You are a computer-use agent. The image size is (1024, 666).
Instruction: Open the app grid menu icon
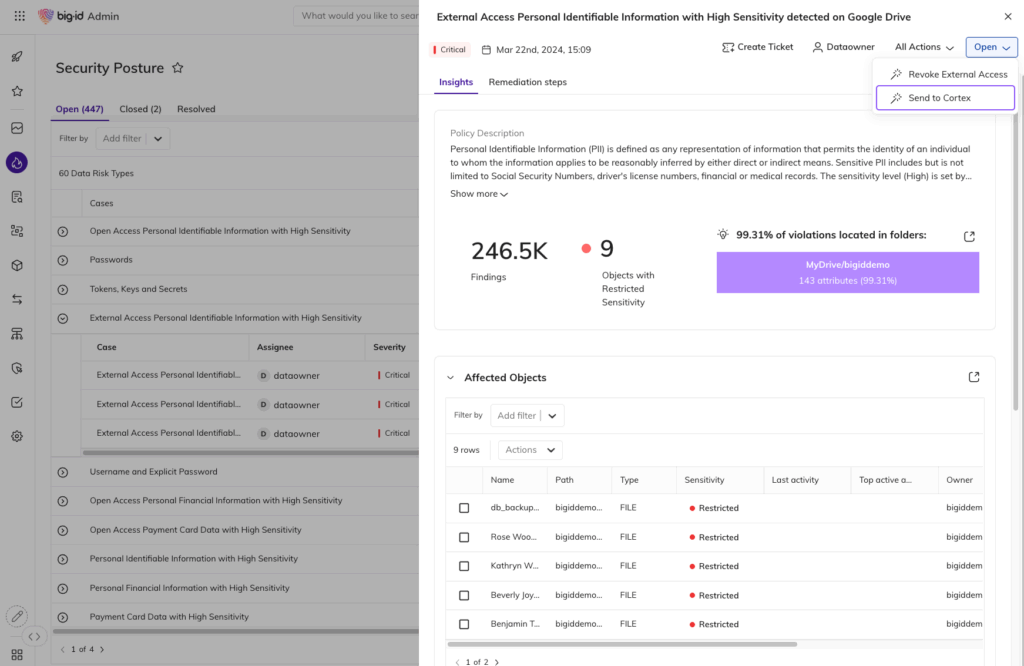tap(19, 16)
